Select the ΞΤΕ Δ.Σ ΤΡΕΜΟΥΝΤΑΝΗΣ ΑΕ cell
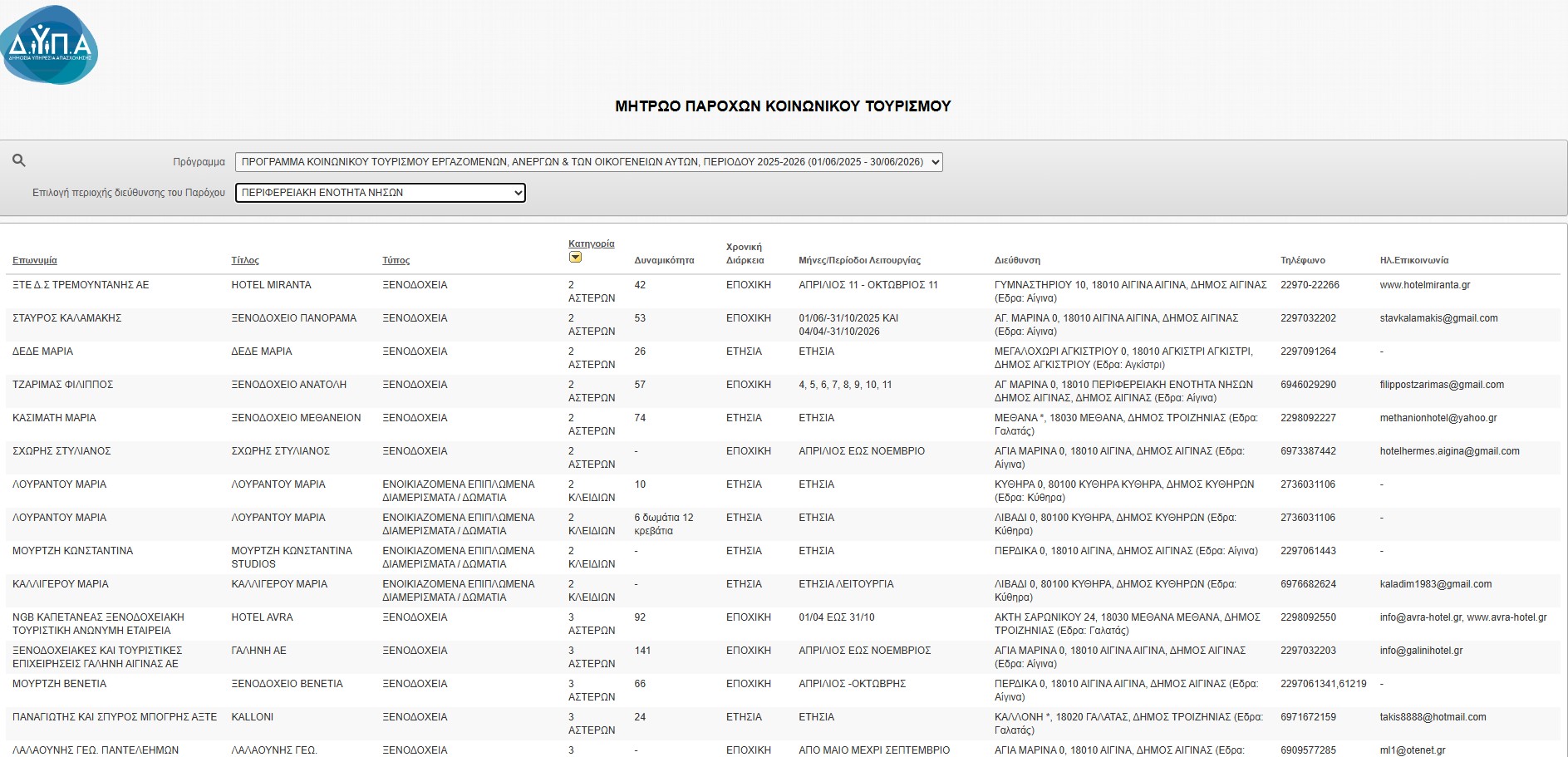 pos(81,285)
